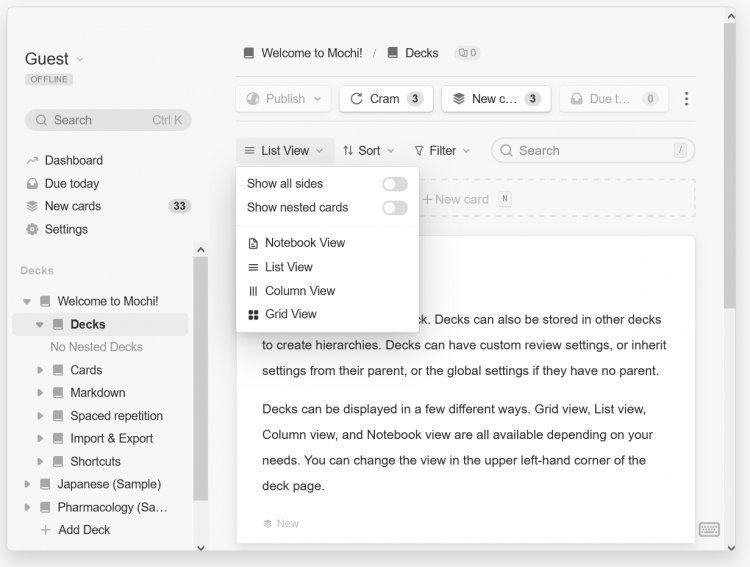Image resolution: width=750 pixels, height=567 pixels.
Task: Collapse the Welcome to Mochi! deck tree
Action: pos(27,301)
